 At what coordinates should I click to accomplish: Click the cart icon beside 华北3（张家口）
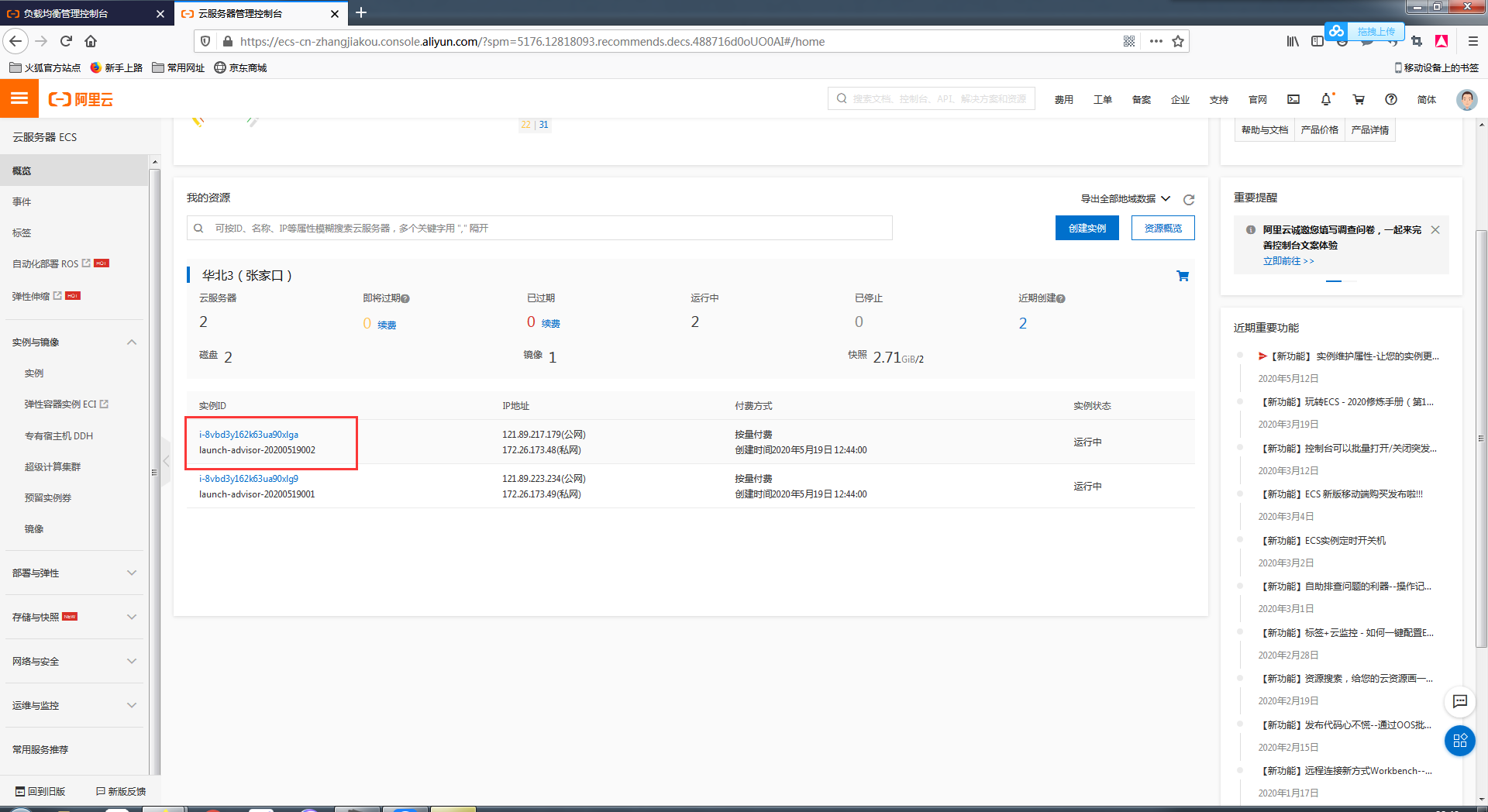click(x=1183, y=275)
